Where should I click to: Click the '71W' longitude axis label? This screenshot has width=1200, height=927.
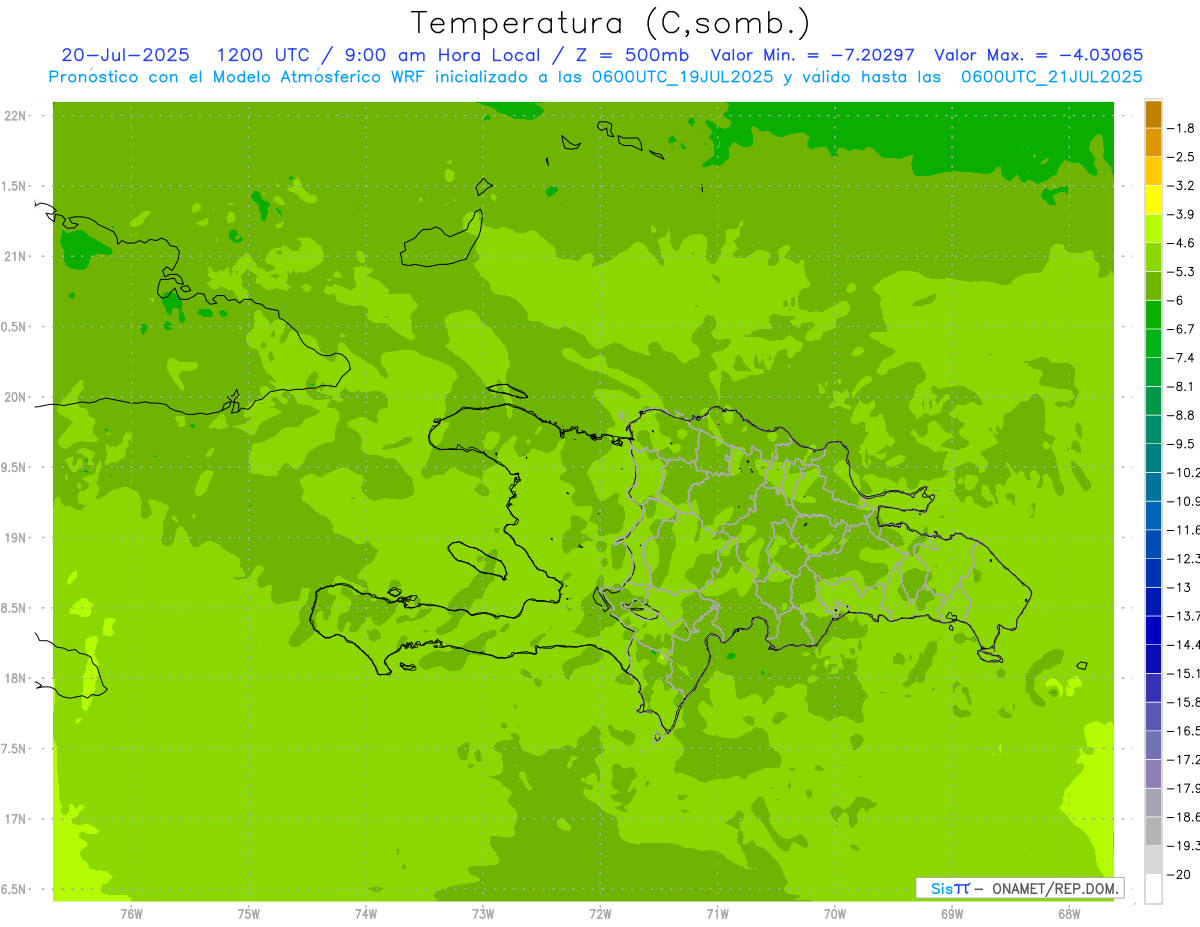point(717,913)
